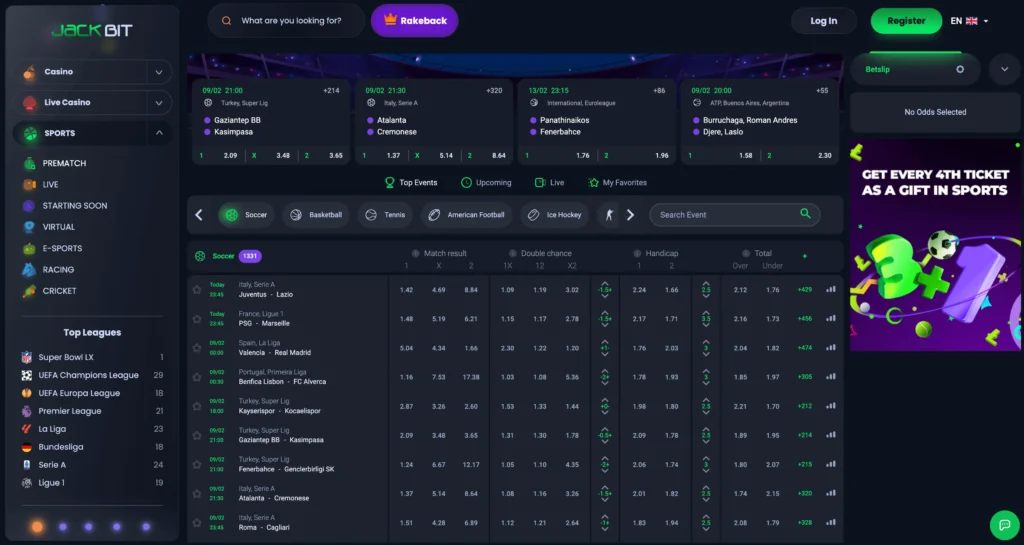Click the 'What are you looking for?' search field
Image resolution: width=1024 pixels, height=545 pixels.
pos(290,21)
